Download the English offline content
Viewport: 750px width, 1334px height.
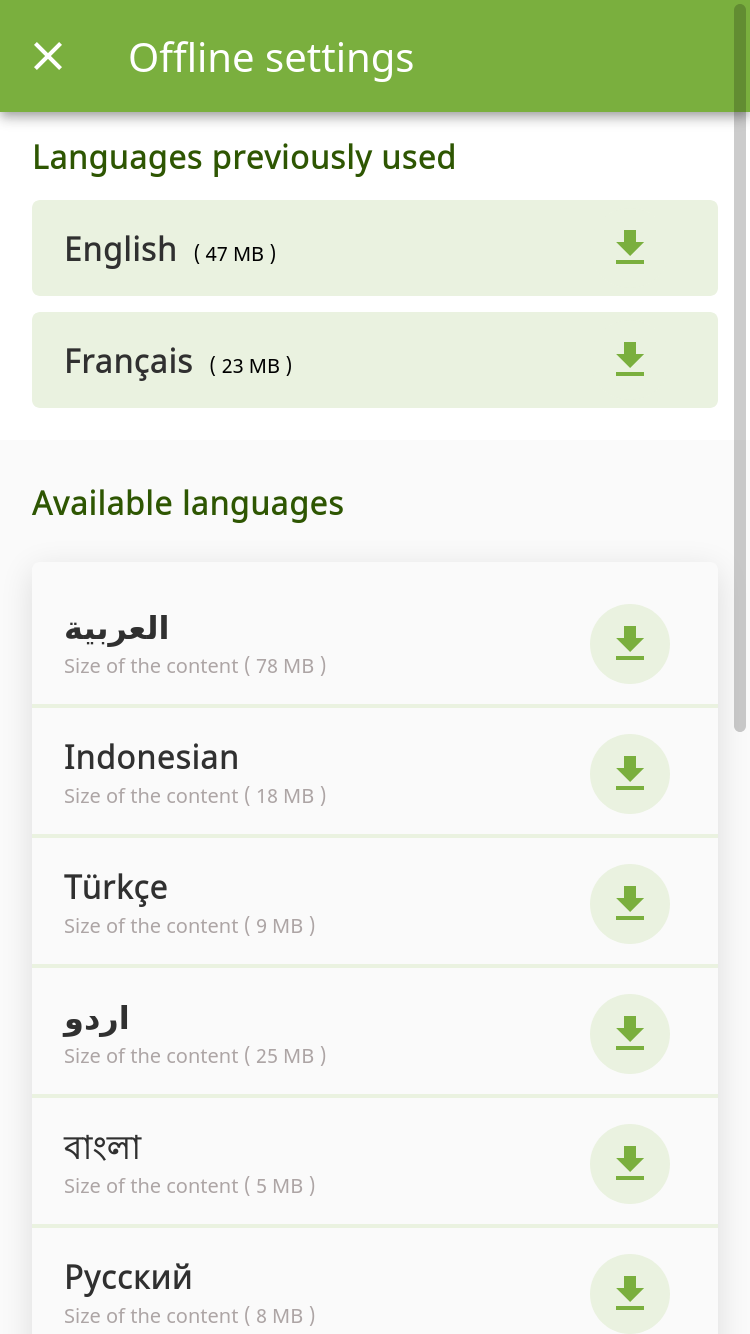pos(630,248)
